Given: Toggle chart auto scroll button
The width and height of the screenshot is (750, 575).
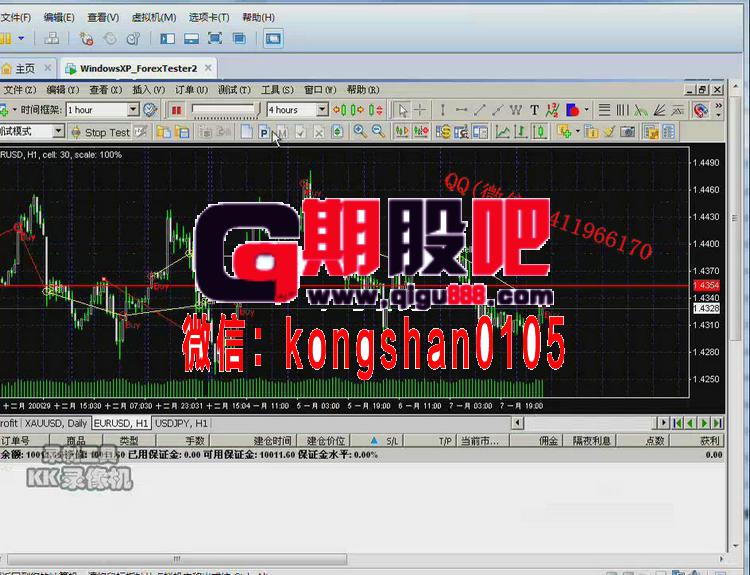Looking at the screenshot, I should [401, 132].
